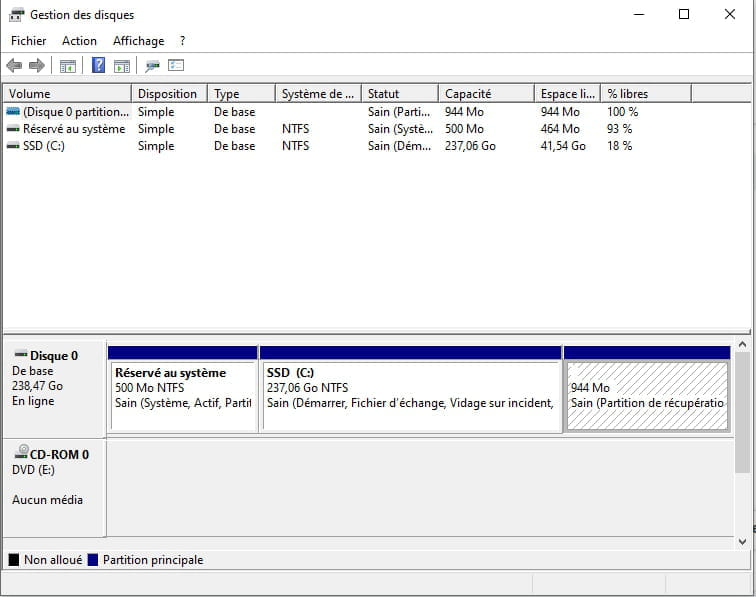Click the scrollbar down arrow in disk pane
The width and height of the screenshot is (756, 597).
point(742,541)
